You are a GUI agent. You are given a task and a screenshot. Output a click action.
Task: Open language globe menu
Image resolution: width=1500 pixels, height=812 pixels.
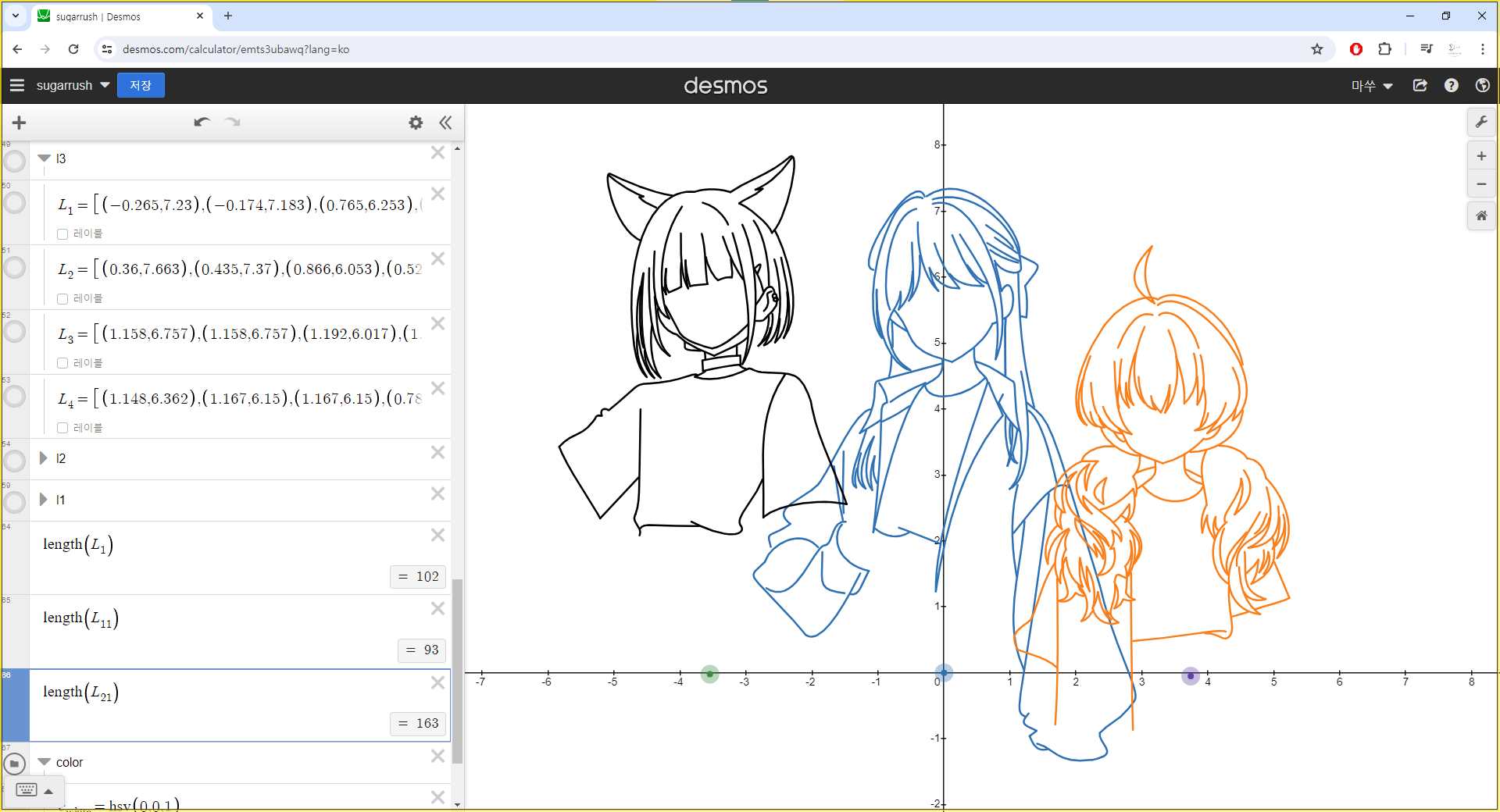click(1482, 85)
